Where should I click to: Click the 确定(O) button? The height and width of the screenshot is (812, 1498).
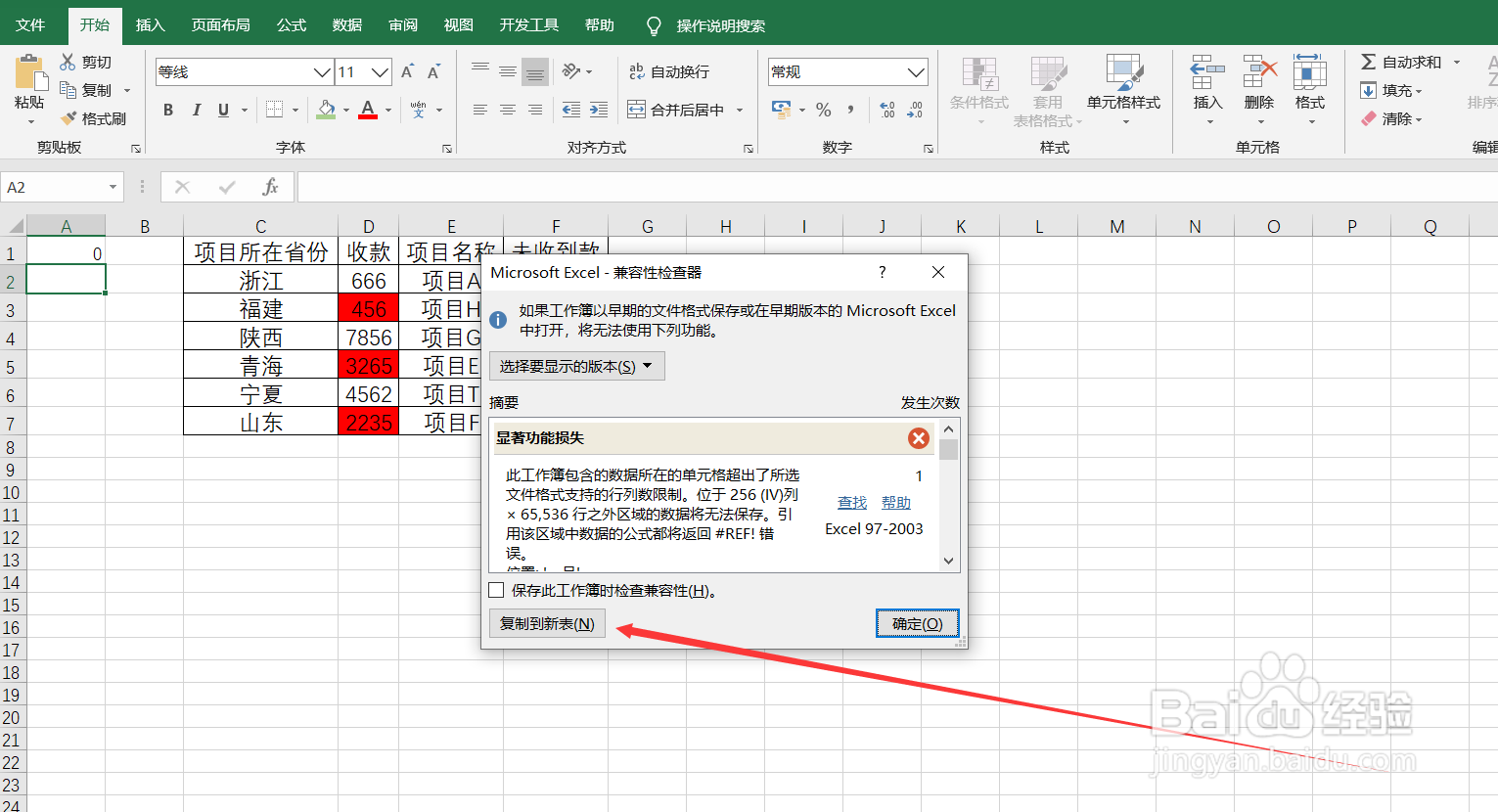coord(917,623)
